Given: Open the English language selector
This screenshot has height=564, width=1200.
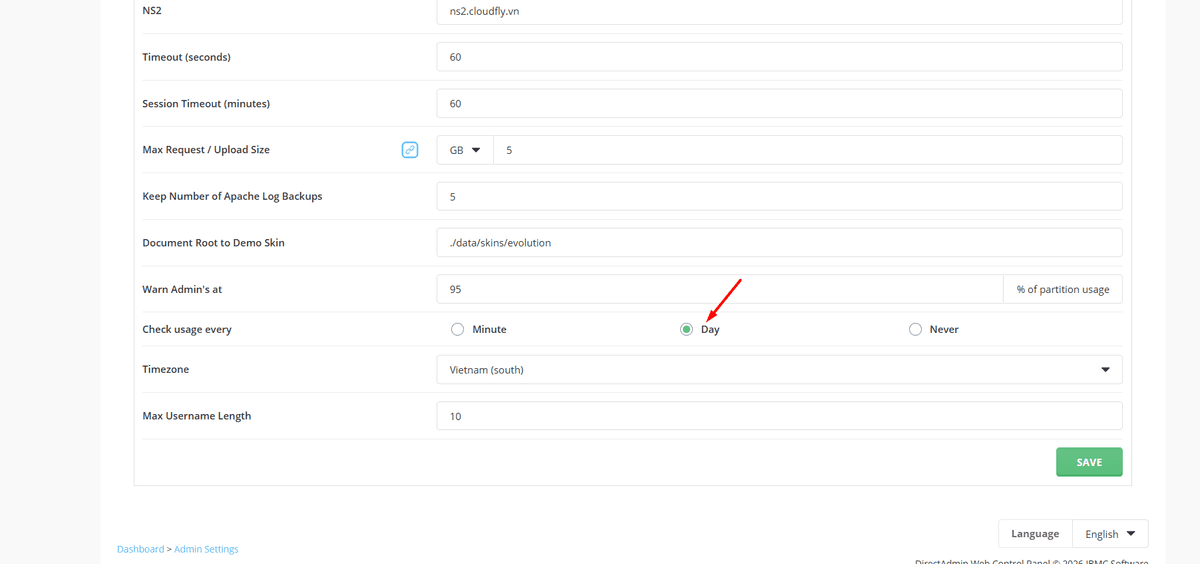Looking at the screenshot, I should (x=1110, y=534).
